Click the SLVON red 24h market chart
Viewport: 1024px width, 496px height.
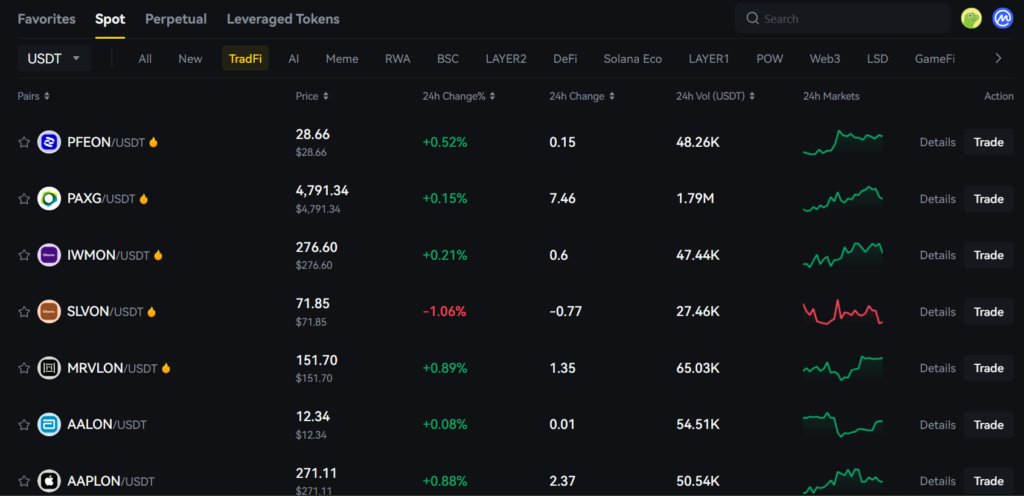pos(842,312)
